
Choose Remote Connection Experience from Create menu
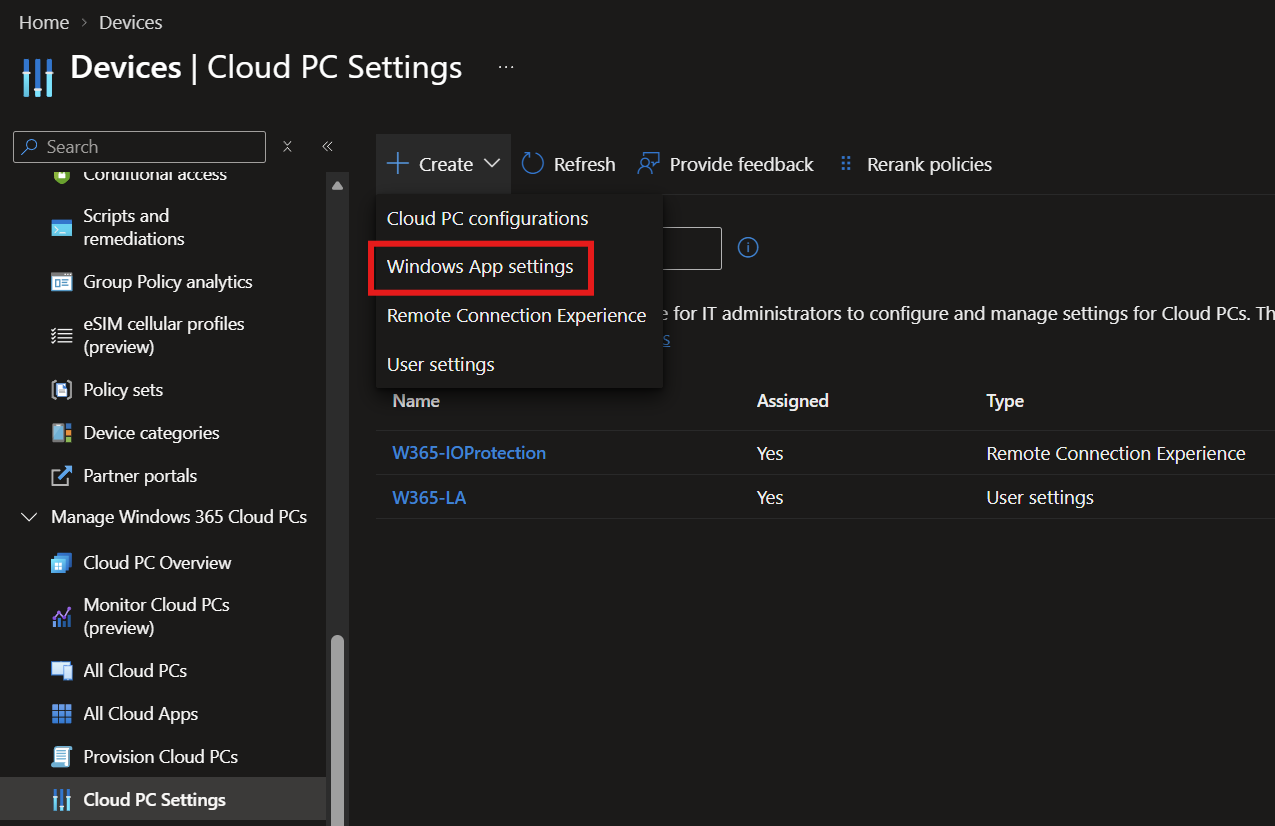coord(517,315)
